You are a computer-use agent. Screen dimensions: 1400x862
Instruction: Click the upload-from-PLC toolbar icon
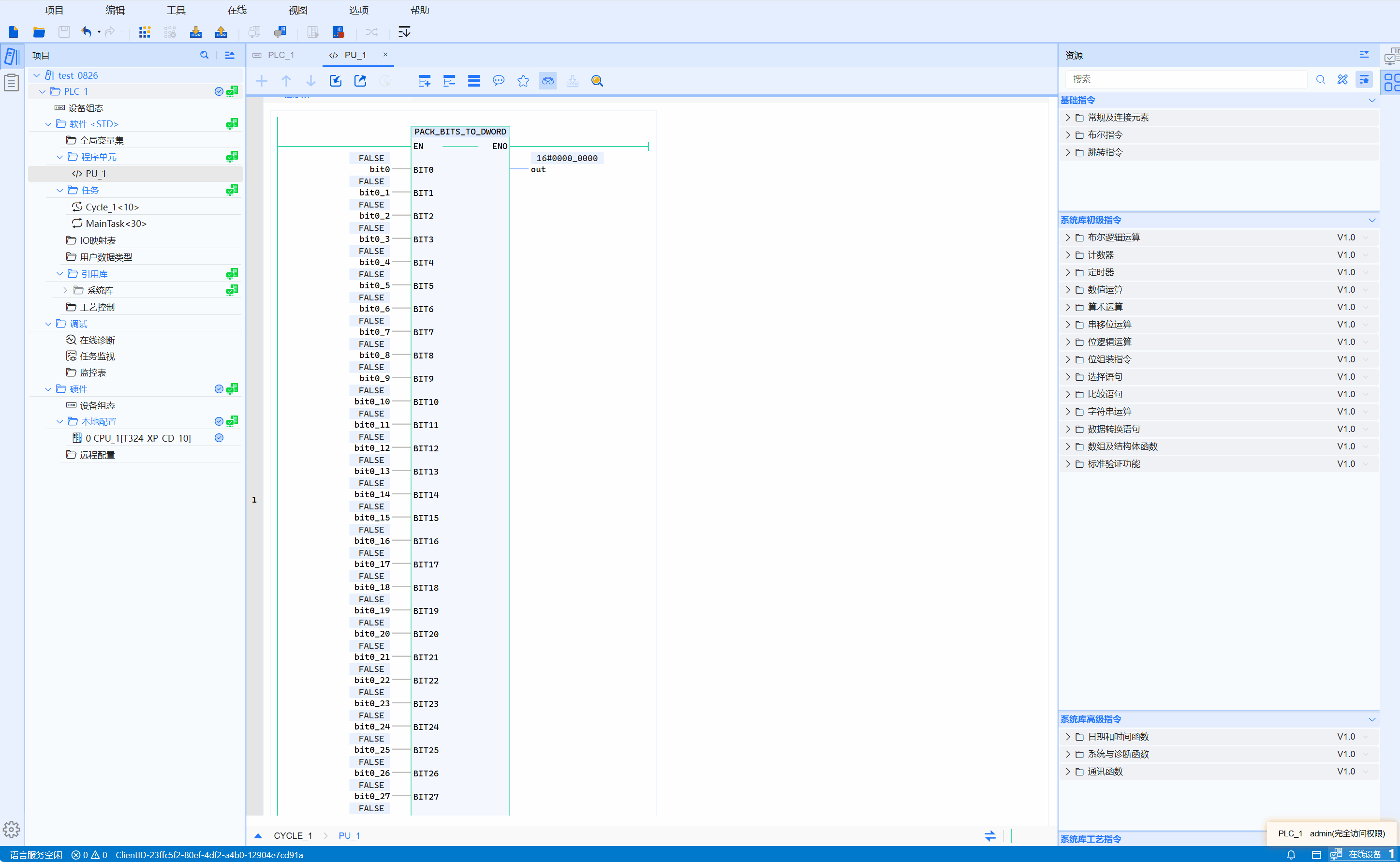pos(221,32)
